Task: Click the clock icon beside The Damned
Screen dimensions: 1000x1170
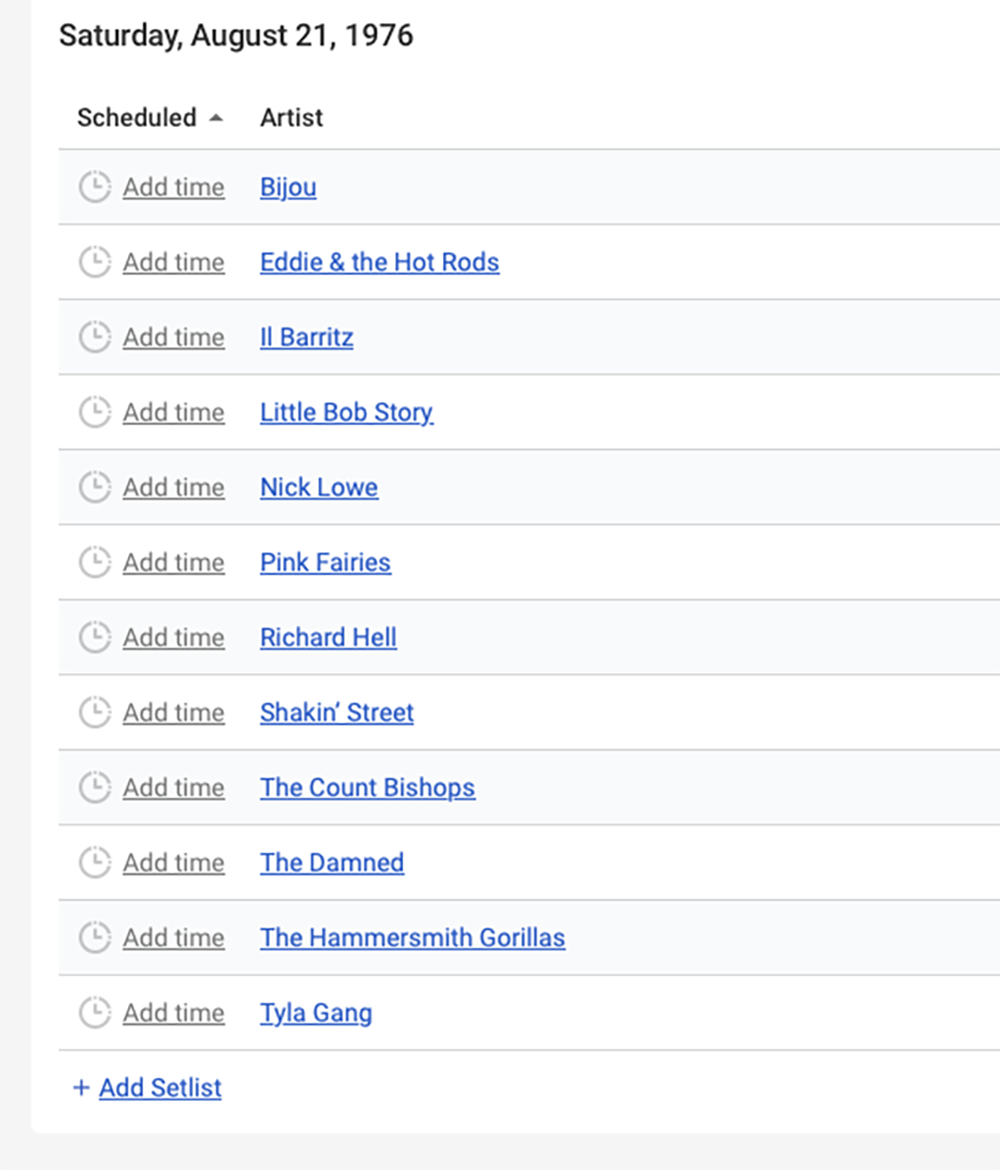Action: click(95, 862)
